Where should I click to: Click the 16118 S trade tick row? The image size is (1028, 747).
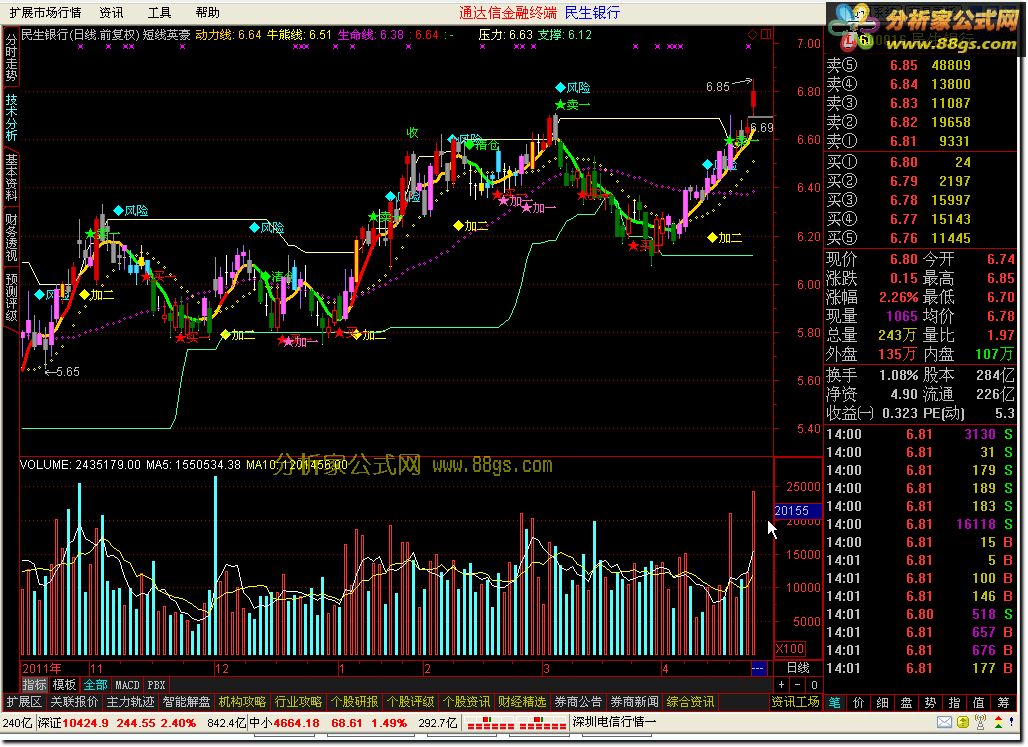click(x=919, y=524)
